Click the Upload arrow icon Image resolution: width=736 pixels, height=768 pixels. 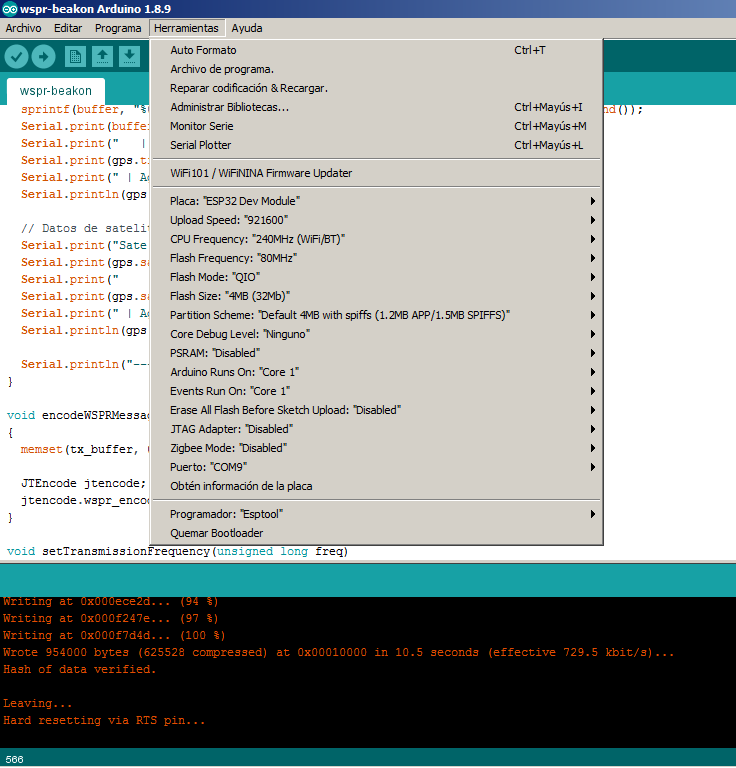coord(44,56)
